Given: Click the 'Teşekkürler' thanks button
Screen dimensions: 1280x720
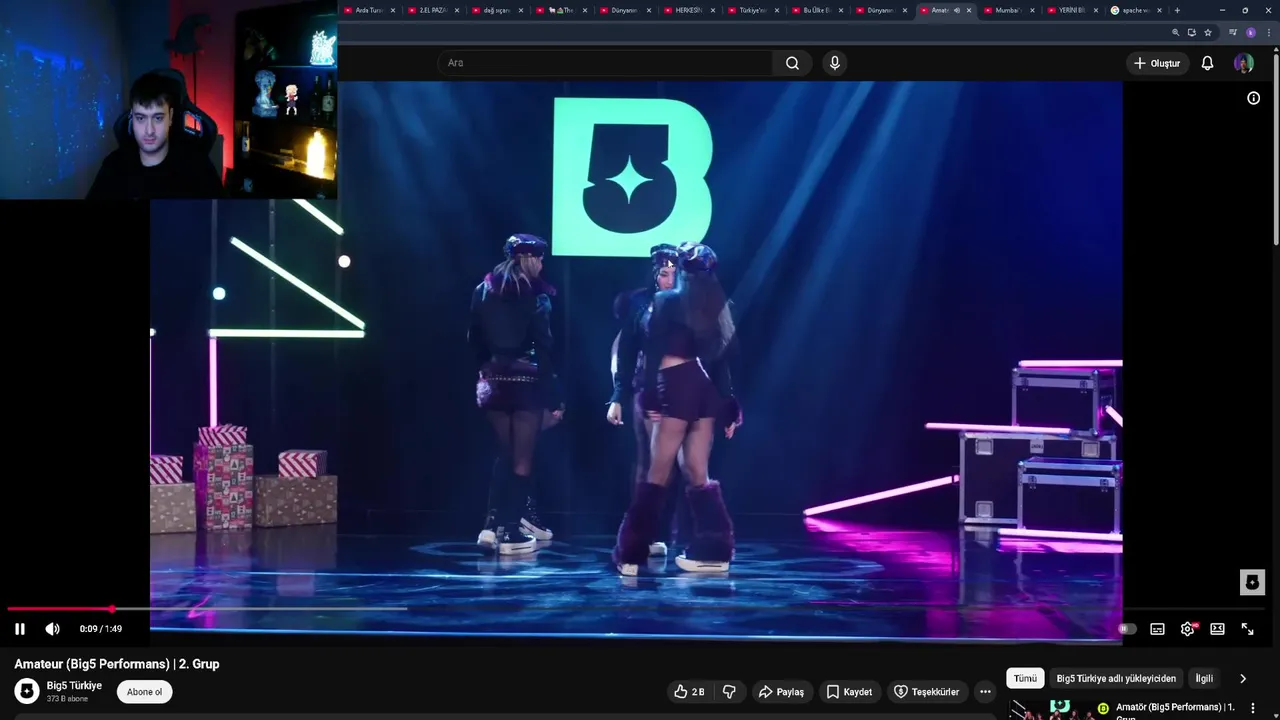Looking at the screenshot, I should coord(926,692).
